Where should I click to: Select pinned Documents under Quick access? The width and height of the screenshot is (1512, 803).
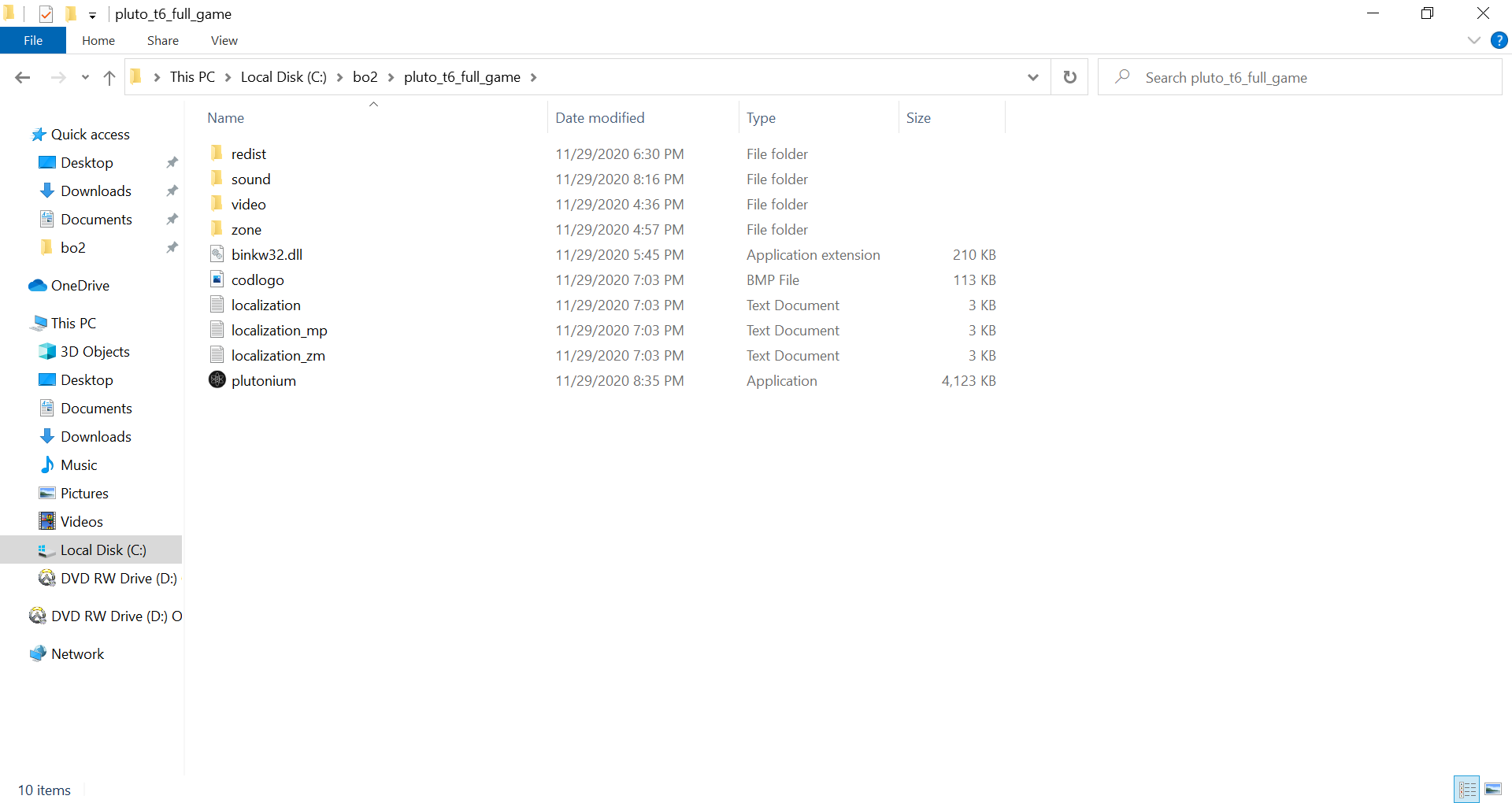point(97,219)
